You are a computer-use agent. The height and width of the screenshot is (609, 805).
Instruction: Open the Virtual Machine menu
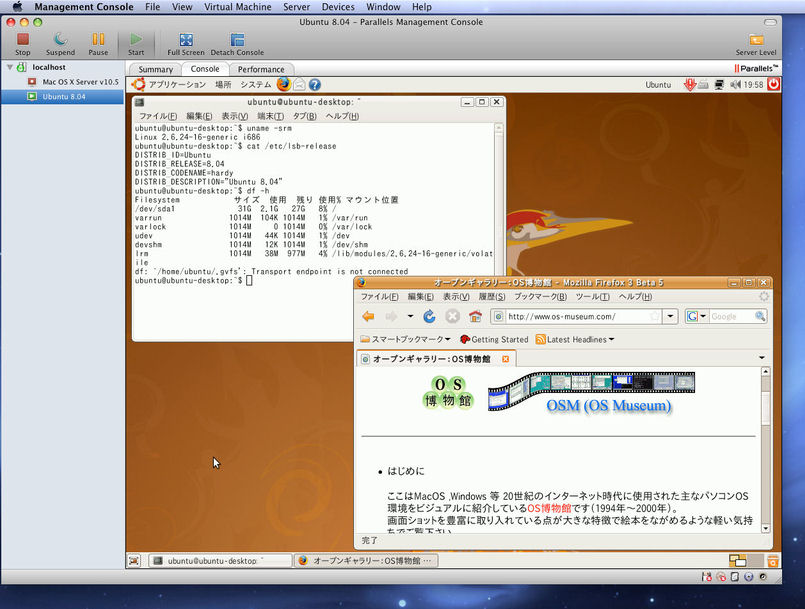238,7
